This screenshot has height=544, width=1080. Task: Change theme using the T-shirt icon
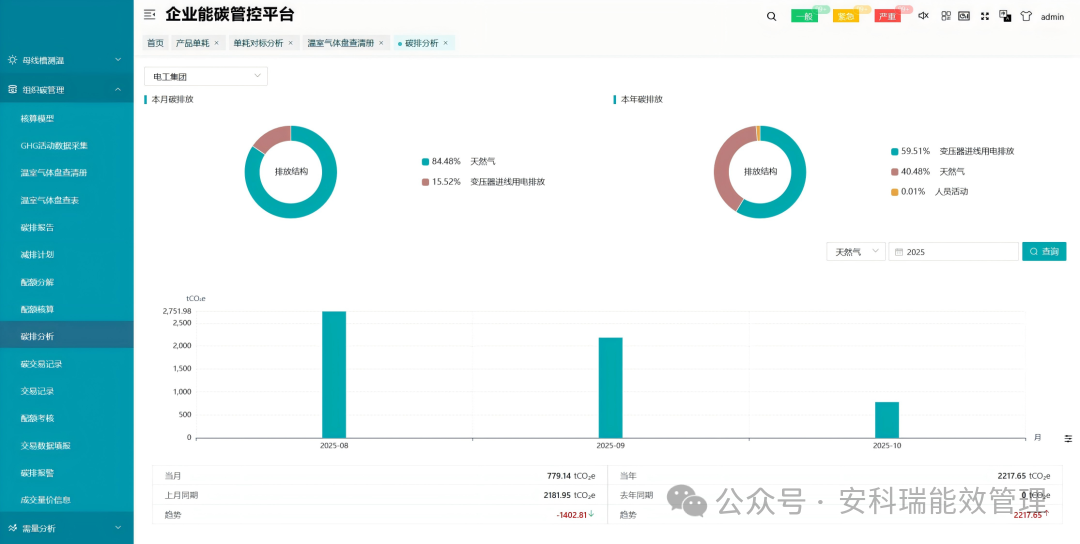(1026, 16)
